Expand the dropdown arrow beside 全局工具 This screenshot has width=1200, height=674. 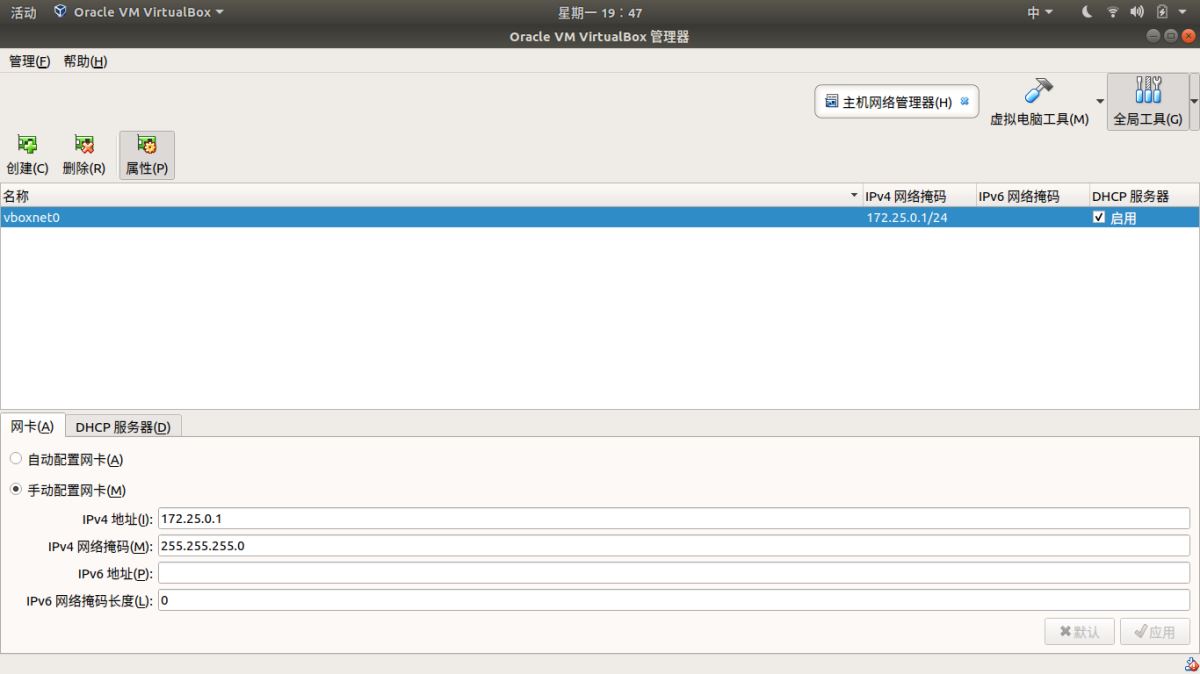coord(1194,101)
